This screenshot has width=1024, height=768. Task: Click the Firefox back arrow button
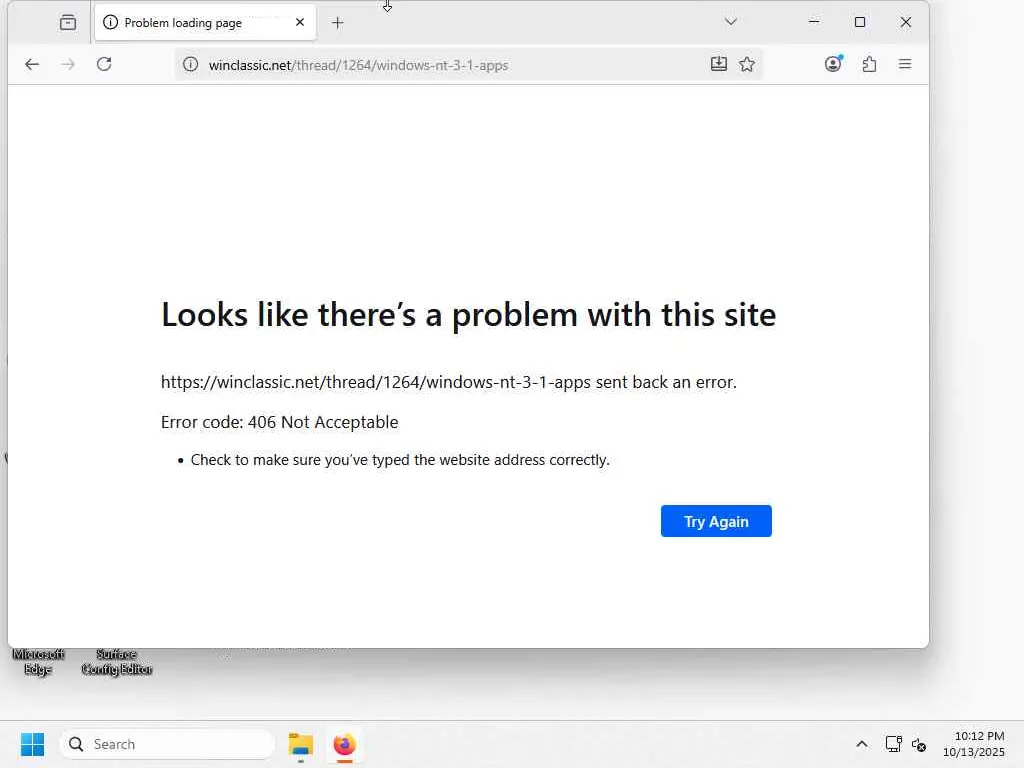pyautogui.click(x=32, y=64)
